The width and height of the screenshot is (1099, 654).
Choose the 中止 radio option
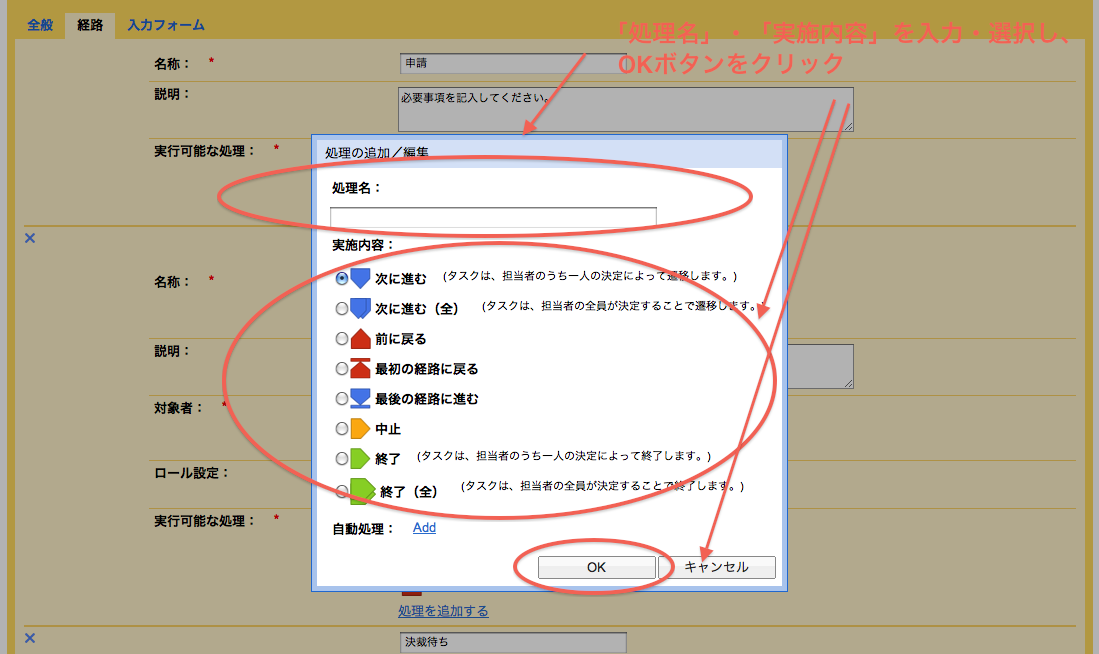click(342, 429)
